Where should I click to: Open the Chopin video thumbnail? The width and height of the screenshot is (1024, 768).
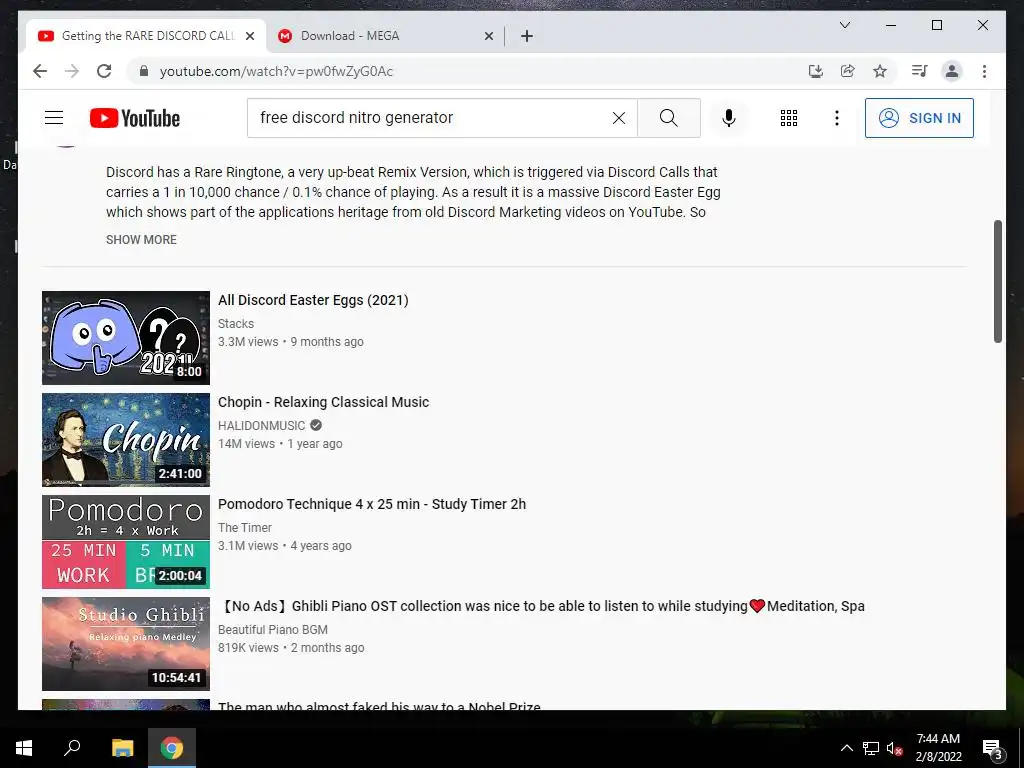point(126,440)
